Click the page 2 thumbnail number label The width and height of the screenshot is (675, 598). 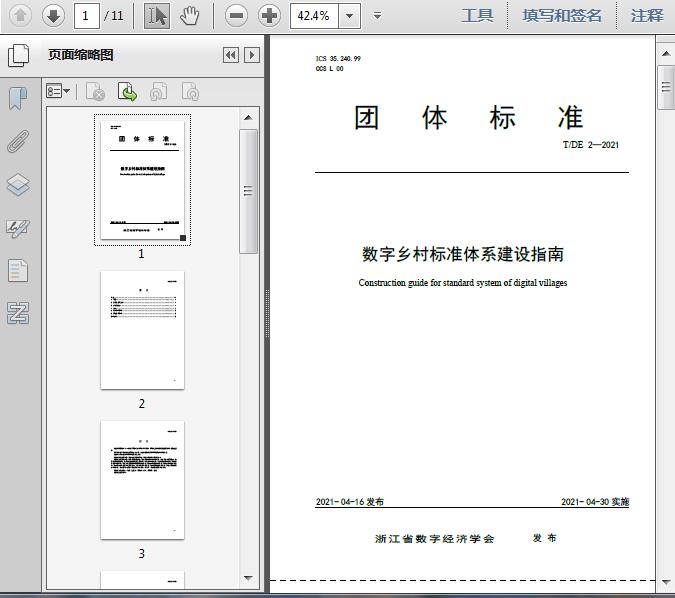[x=142, y=403]
